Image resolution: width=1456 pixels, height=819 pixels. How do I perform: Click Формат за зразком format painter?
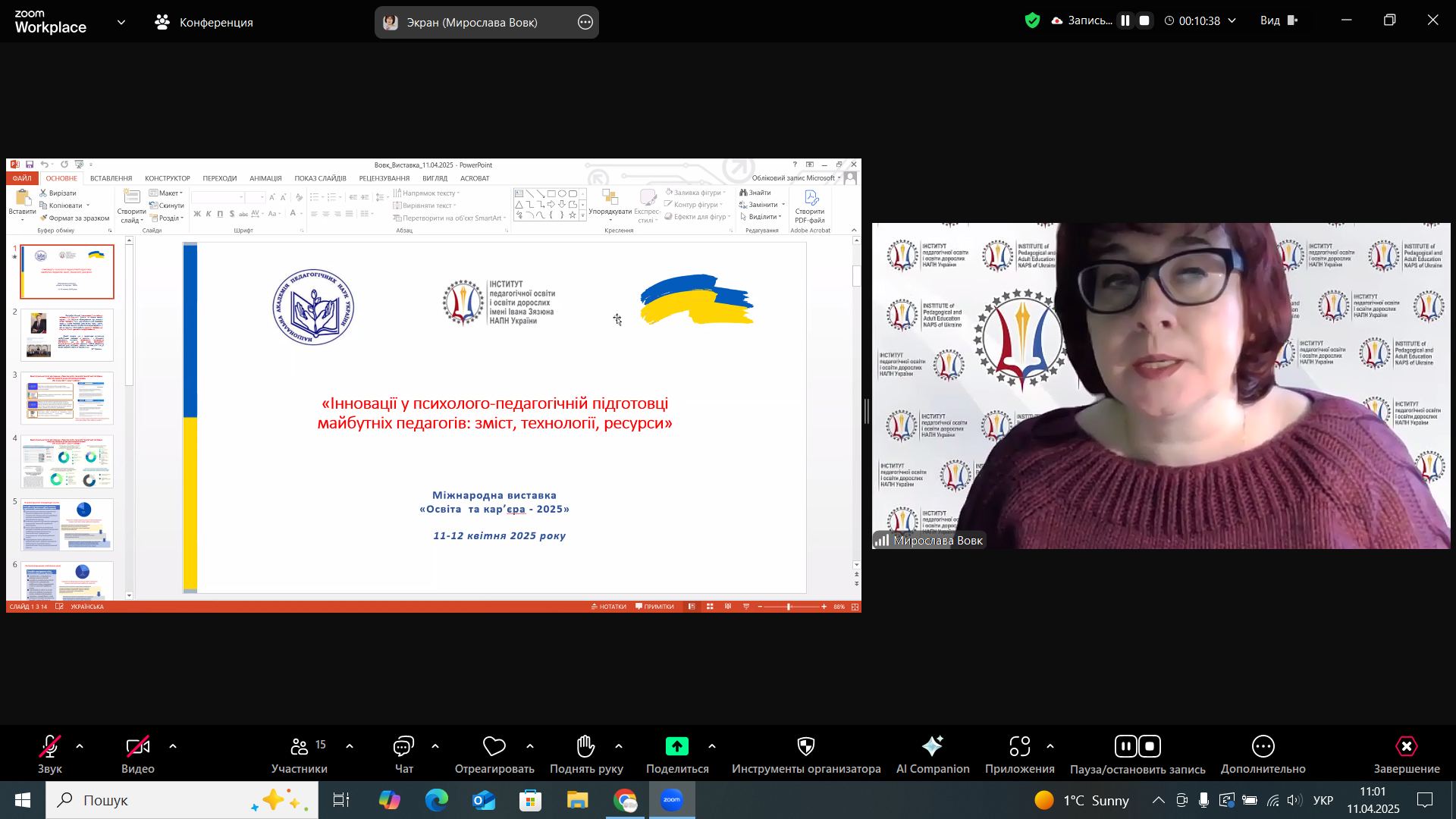coord(75,218)
